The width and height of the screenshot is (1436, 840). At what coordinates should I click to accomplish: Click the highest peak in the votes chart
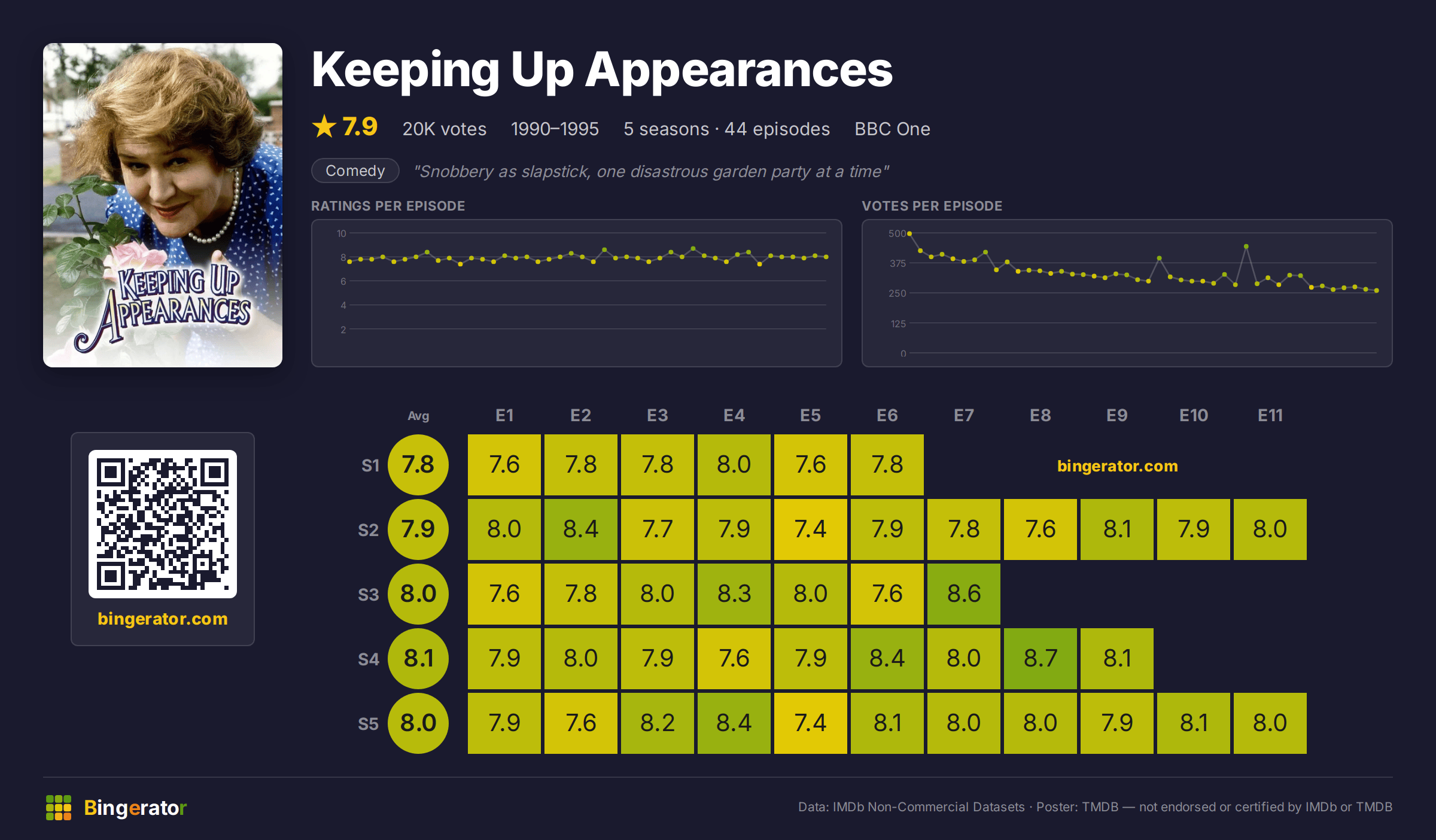click(x=909, y=233)
